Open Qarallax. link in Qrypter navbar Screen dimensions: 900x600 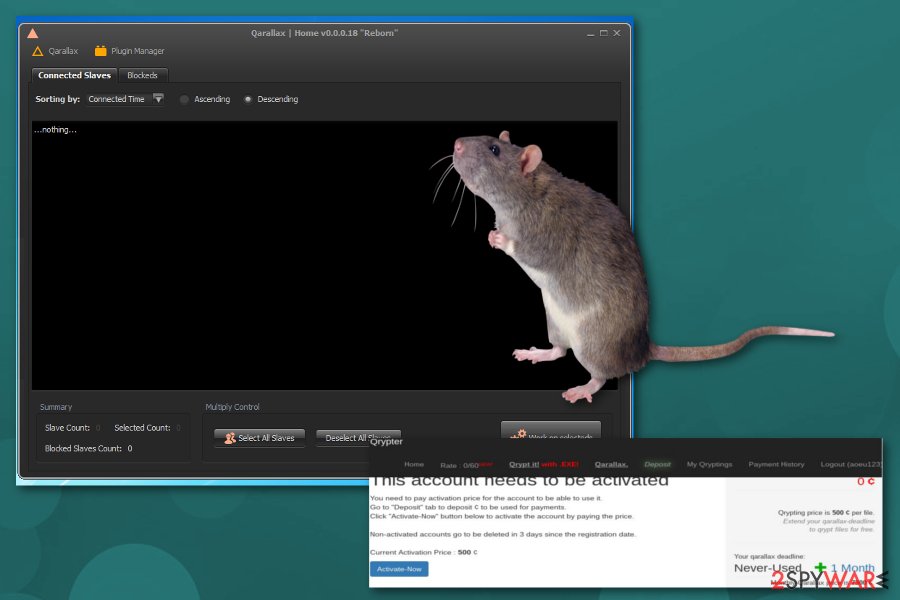tap(611, 464)
